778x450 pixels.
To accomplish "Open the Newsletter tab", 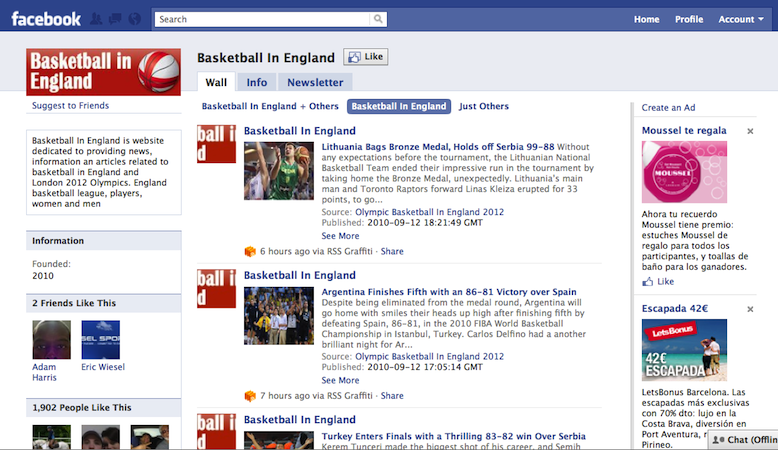I will click(315, 82).
